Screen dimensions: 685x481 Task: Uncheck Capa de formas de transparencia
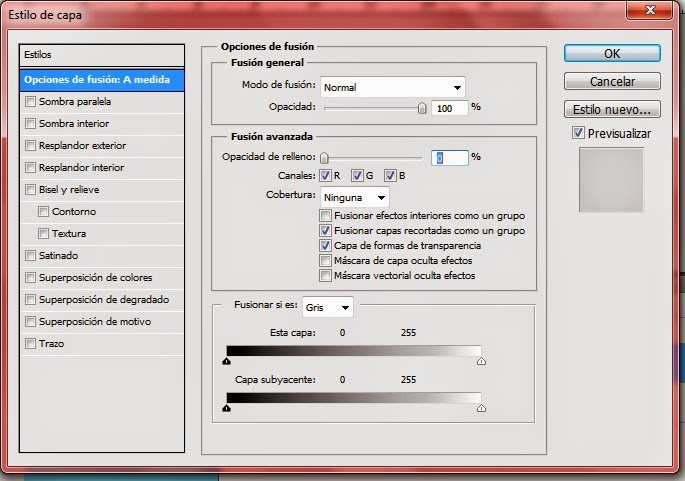point(325,246)
